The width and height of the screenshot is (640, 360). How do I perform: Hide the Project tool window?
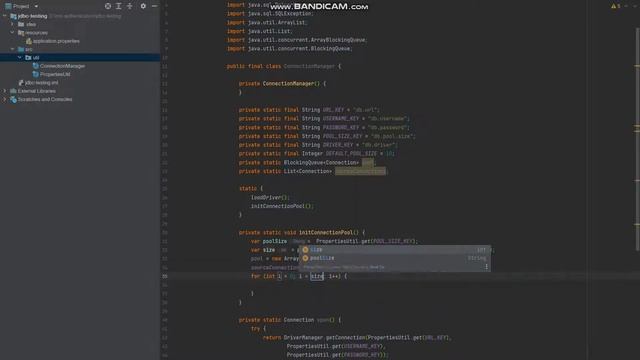(x=154, y=6)
